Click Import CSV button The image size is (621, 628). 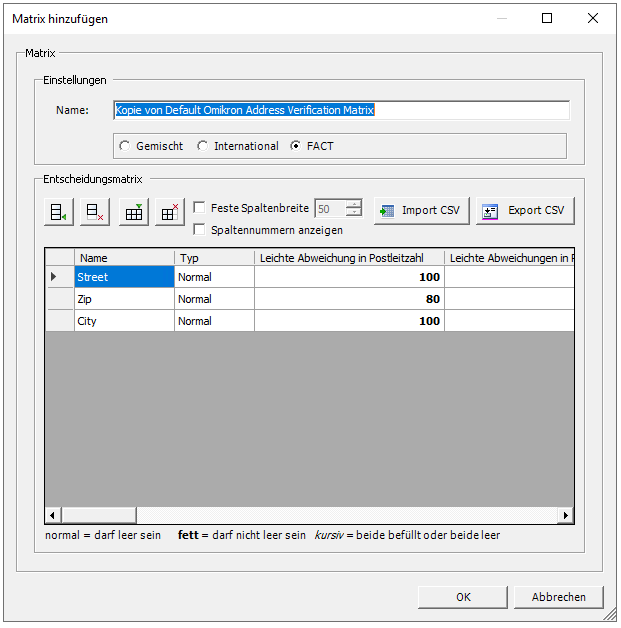[422, 211]
